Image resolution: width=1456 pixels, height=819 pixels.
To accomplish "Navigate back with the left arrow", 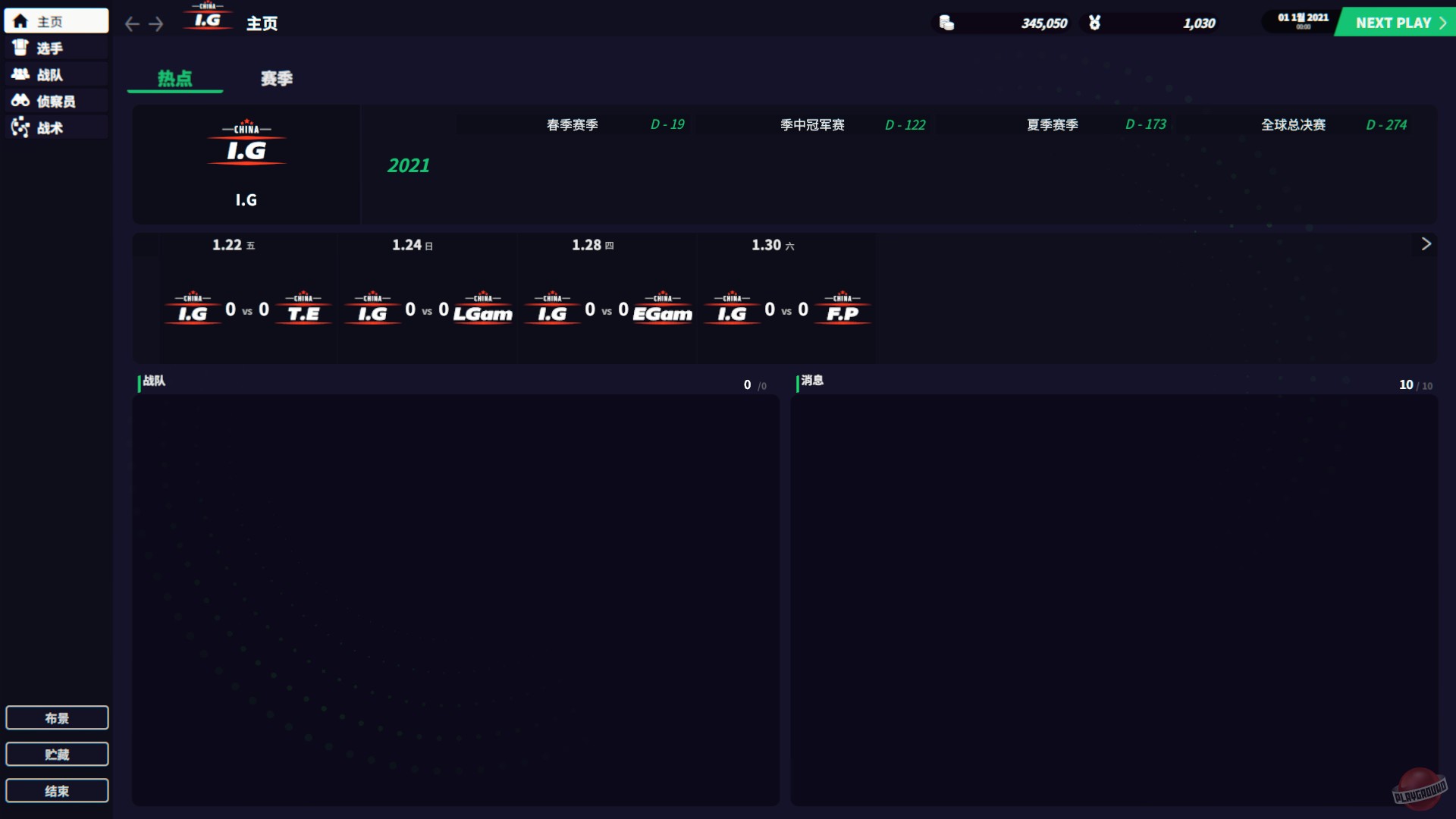I will coord(131,24).
